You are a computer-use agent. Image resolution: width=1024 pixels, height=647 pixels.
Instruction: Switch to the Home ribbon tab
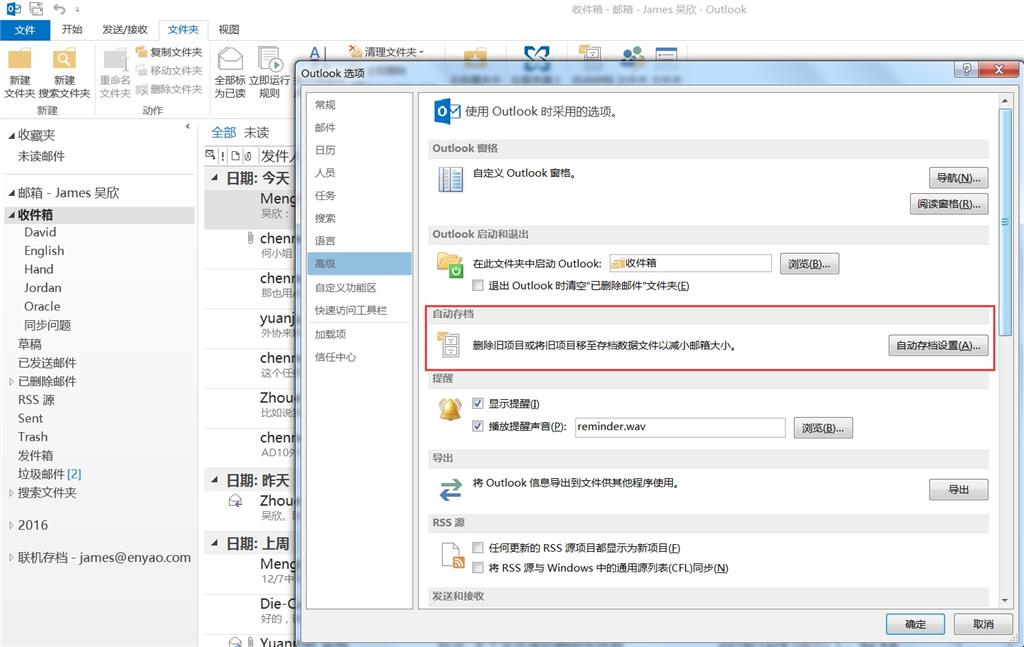72,29
